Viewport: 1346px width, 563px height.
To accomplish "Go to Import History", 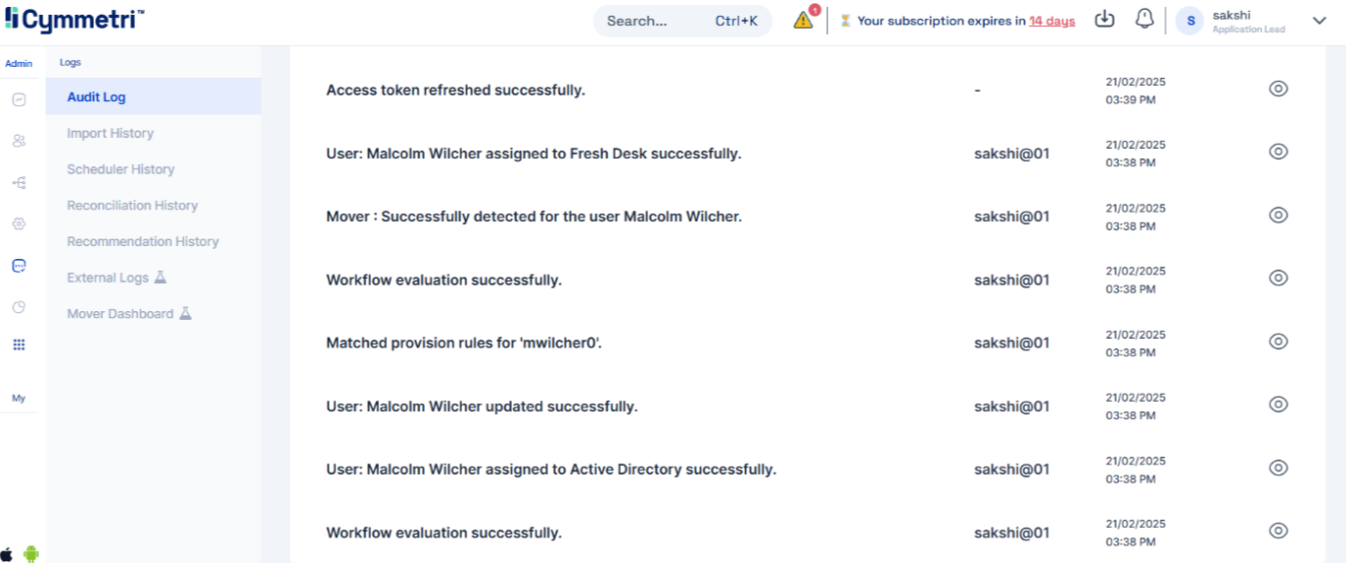I will (110, 133).
